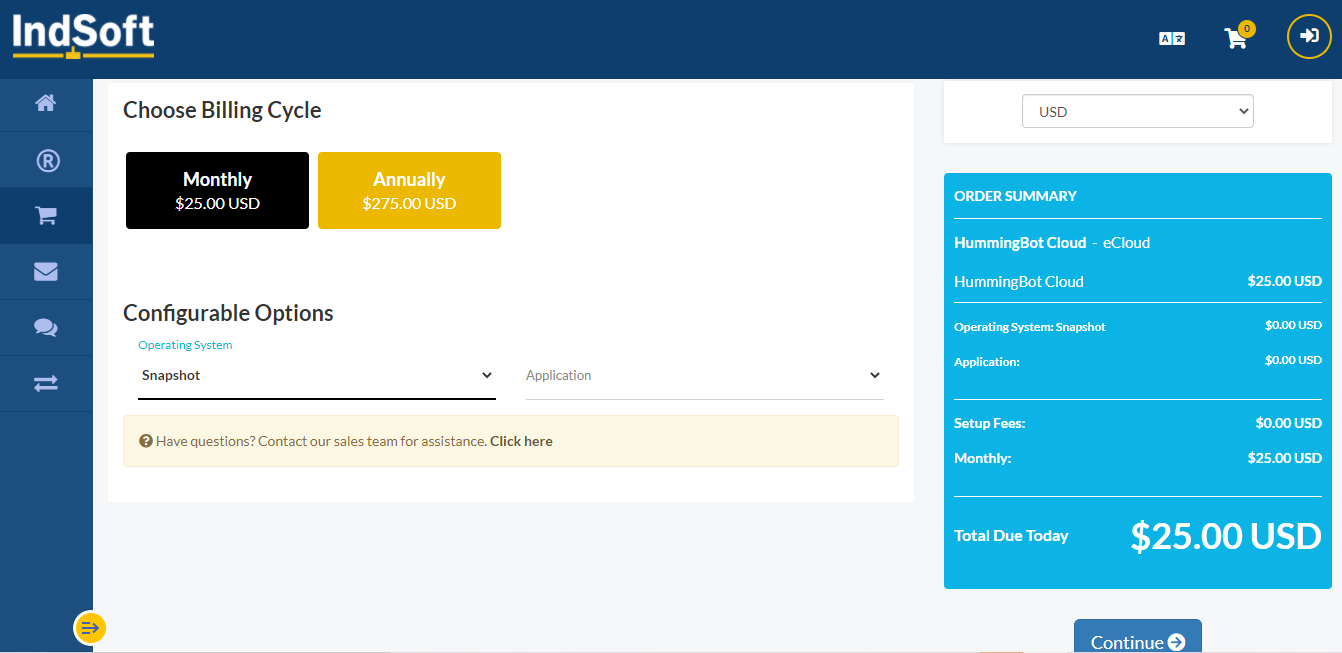Screen dimensions: 1342x653
Task: Click the 'Choose Billing Cycle' heading
Action: (222, 110)
